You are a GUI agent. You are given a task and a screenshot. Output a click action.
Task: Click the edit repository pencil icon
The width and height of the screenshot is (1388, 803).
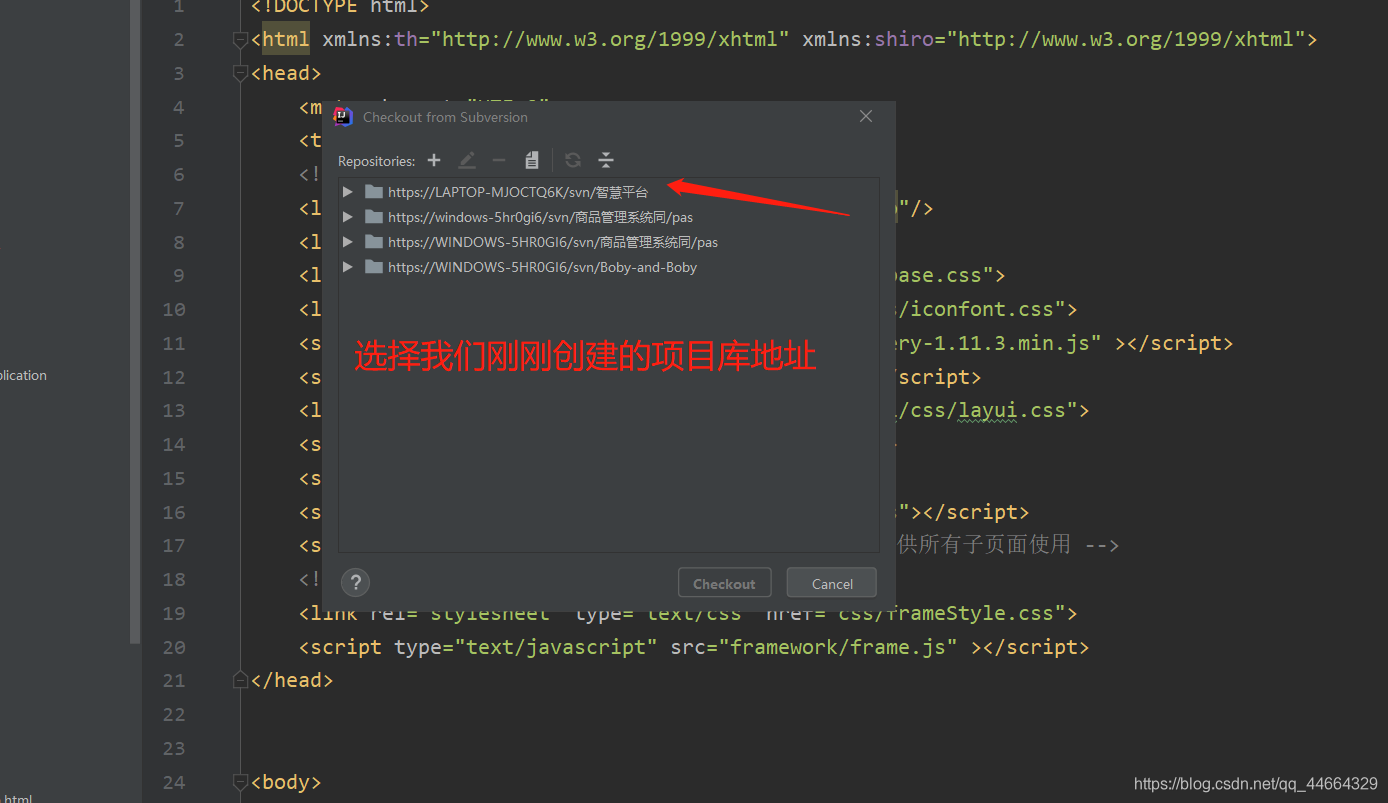tap(467, 160)
